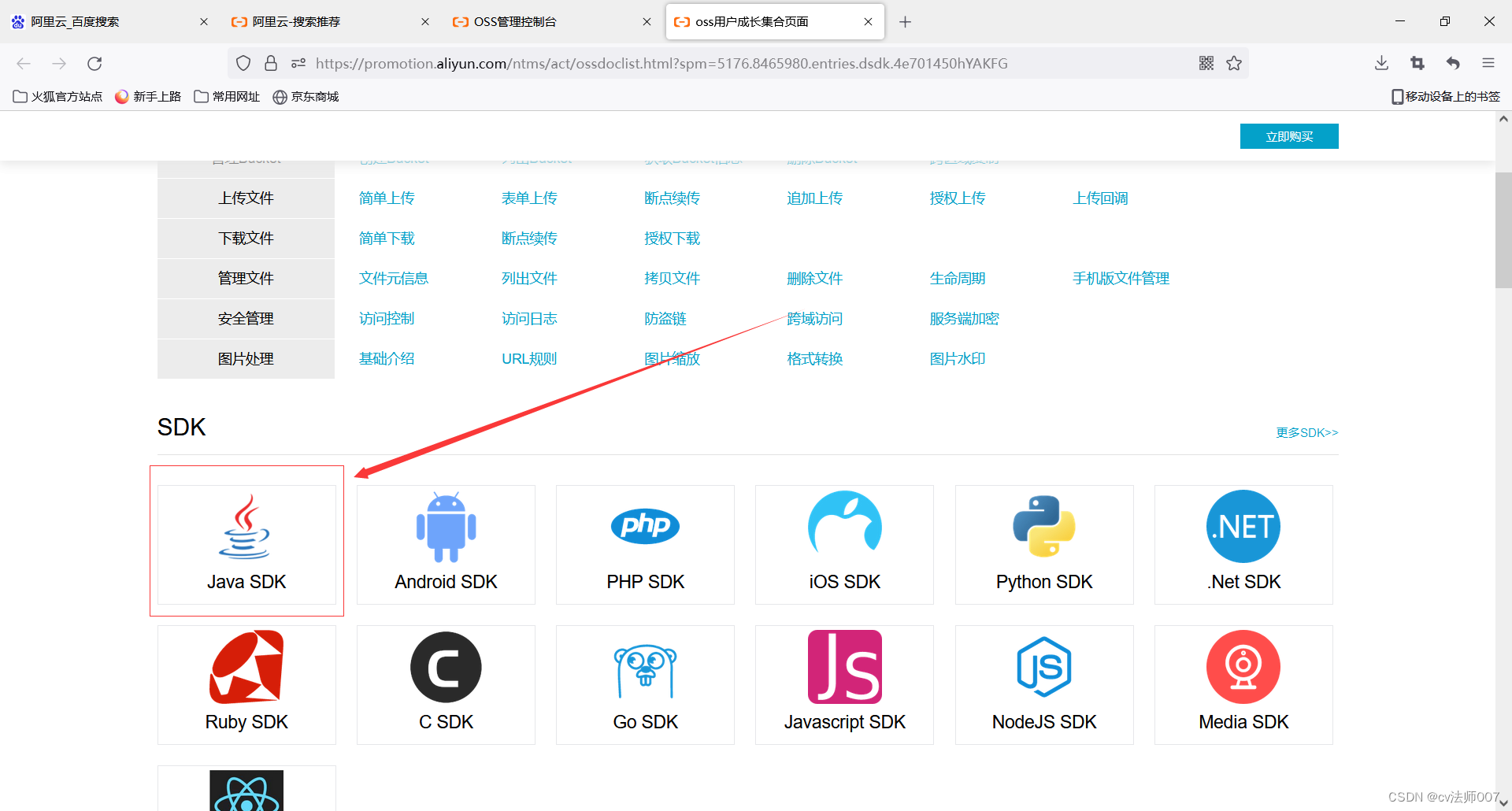Reload the current page
The height and width of the screenshot is (811, 1512).
click(x=94, y=63)
